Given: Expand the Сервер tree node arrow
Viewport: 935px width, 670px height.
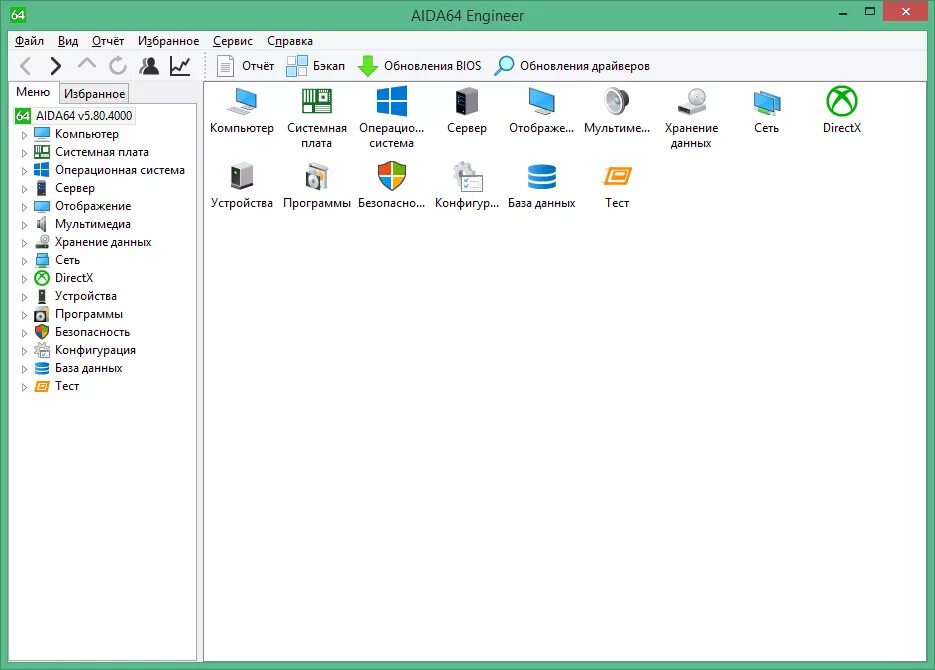Looking at the screenshot, I should (24, 189).
